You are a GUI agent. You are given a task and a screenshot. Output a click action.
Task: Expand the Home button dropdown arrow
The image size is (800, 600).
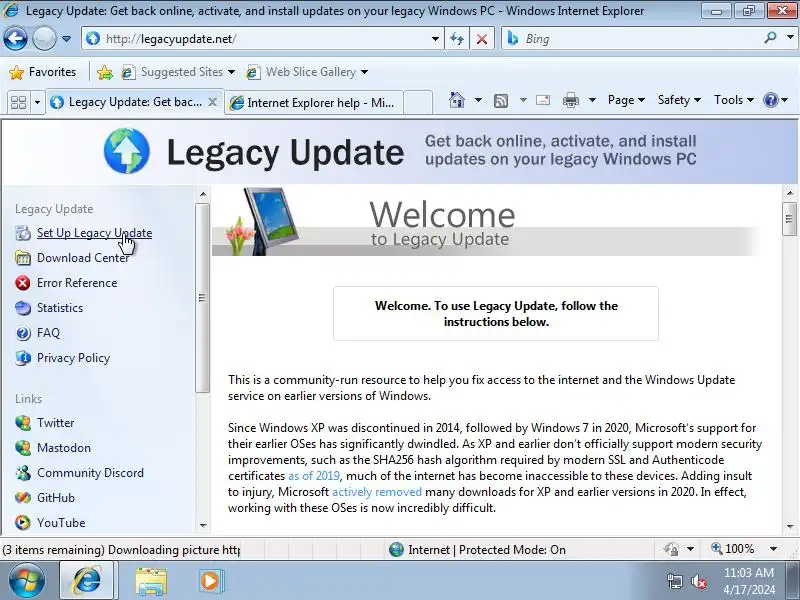[478, 100]
